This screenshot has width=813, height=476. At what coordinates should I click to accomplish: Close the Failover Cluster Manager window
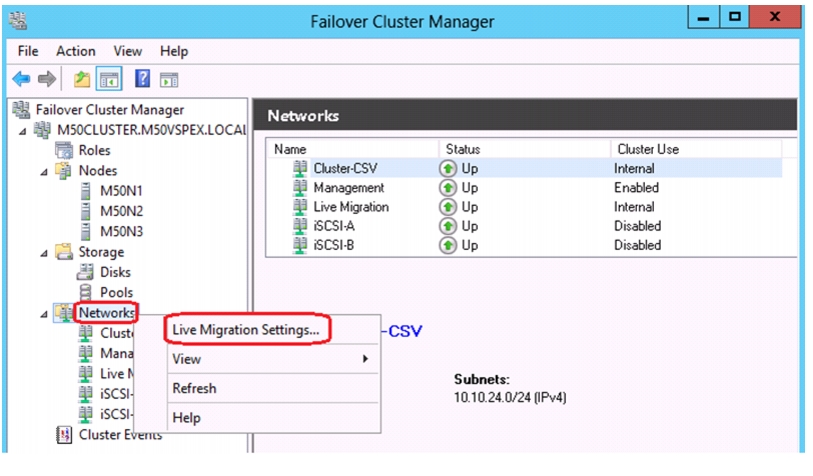(x=775, y=17)
